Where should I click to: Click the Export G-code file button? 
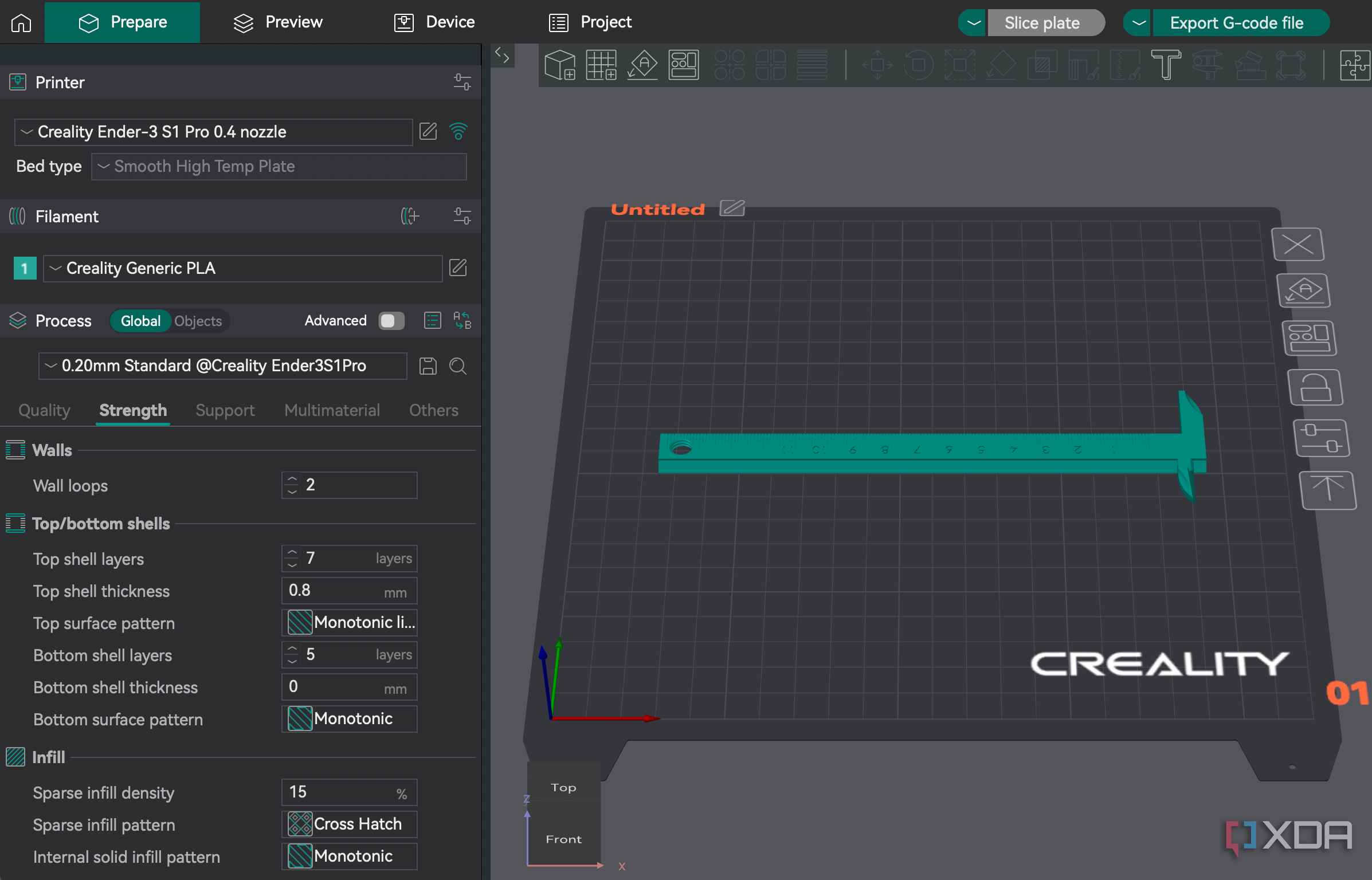click(x=1240, y=23)
